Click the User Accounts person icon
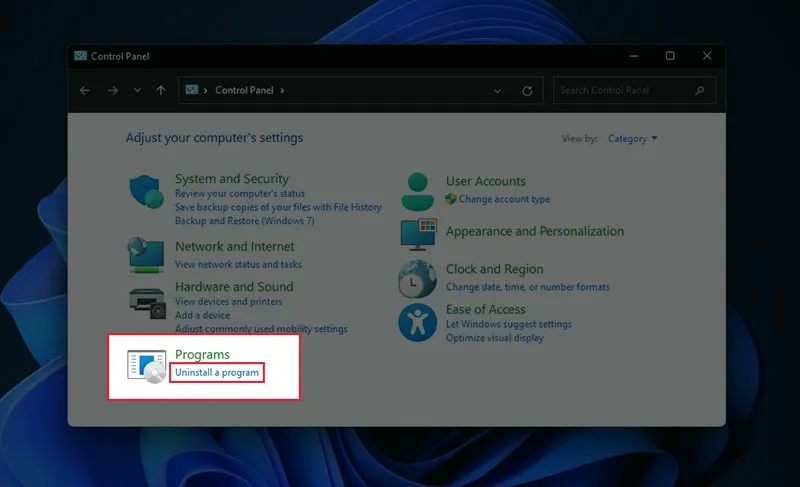Image resolution: width=800 pixels, height=487 pixels. [419, 190]
